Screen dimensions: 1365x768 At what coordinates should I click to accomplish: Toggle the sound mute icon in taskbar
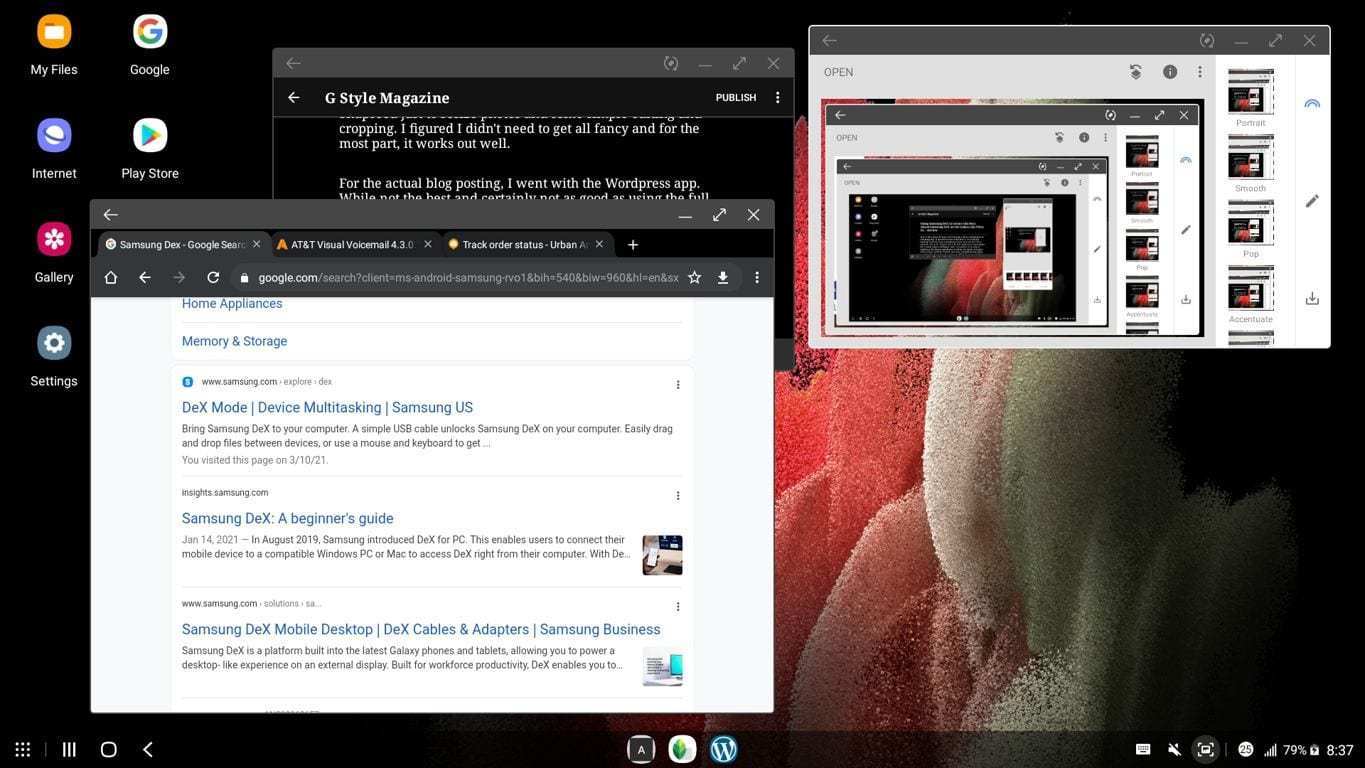click(1174, 749)
